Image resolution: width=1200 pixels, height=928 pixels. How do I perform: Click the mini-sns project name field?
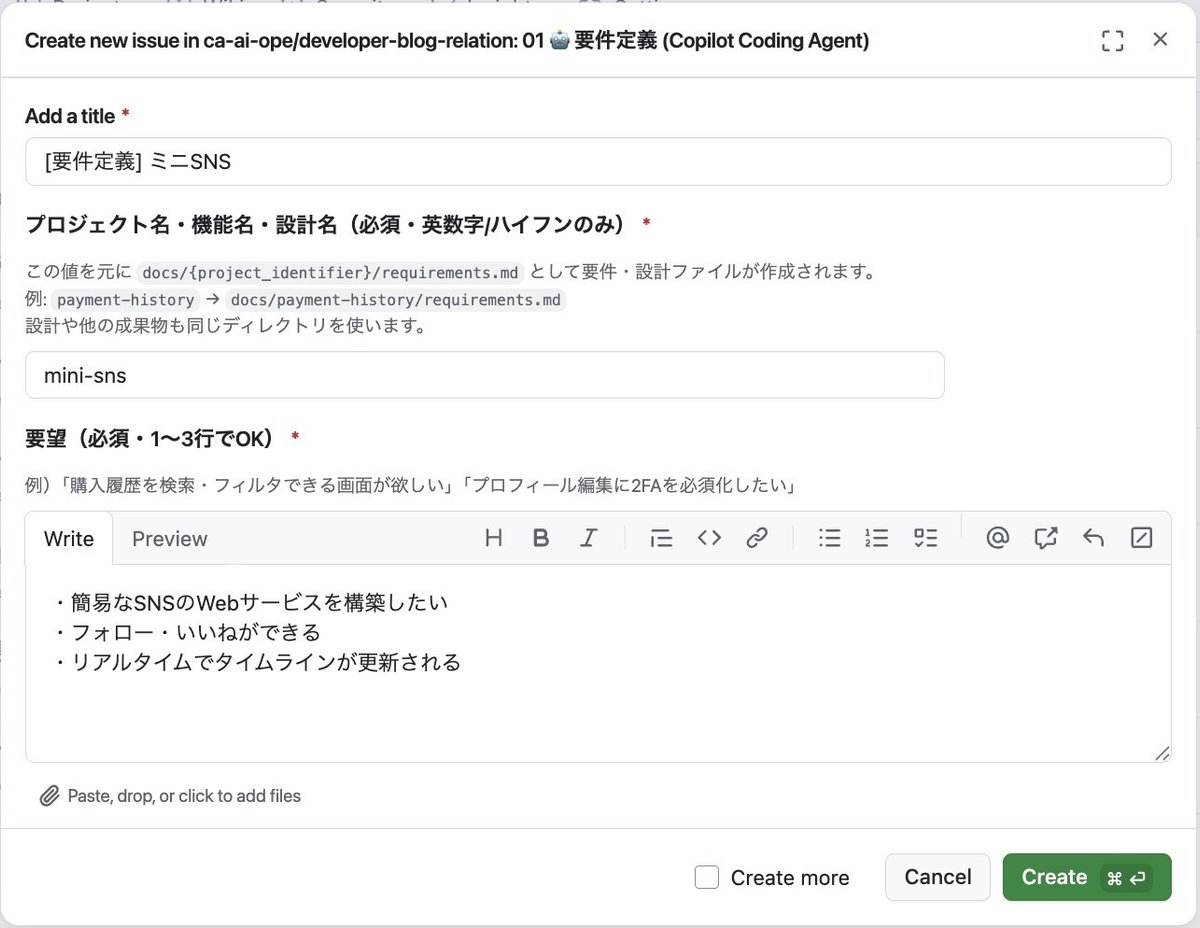click(485, 375)
